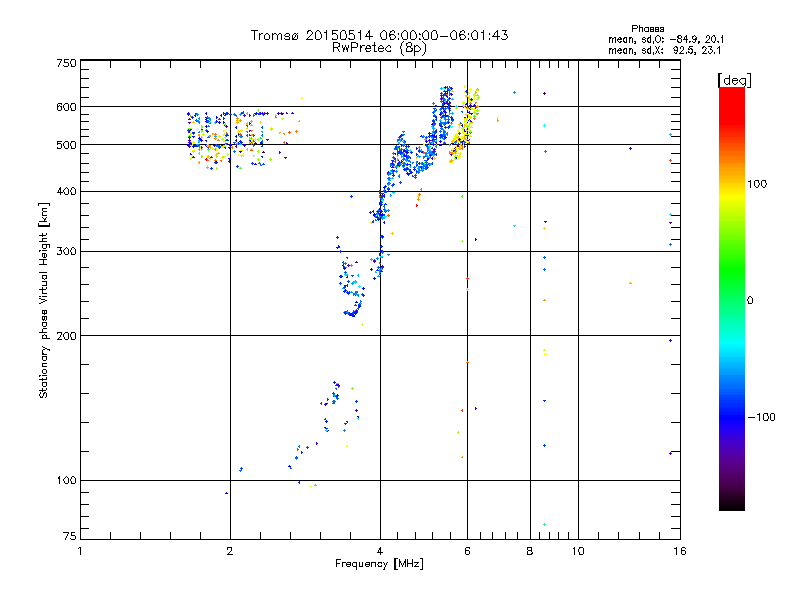Click the x-axis tick label '8'
800x600 pixels.
click(x=530, y=551)
